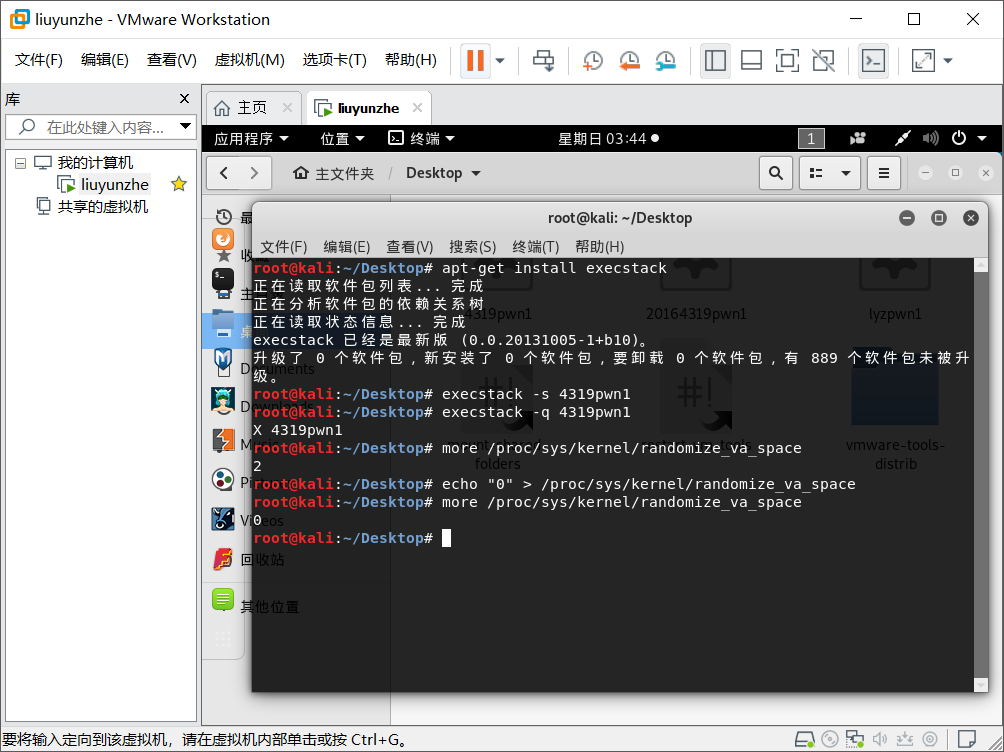Viewport: 1004px width, 752px height.
Task: Open terminal 搜索(S) menu
Action: [x=473, y=247]
